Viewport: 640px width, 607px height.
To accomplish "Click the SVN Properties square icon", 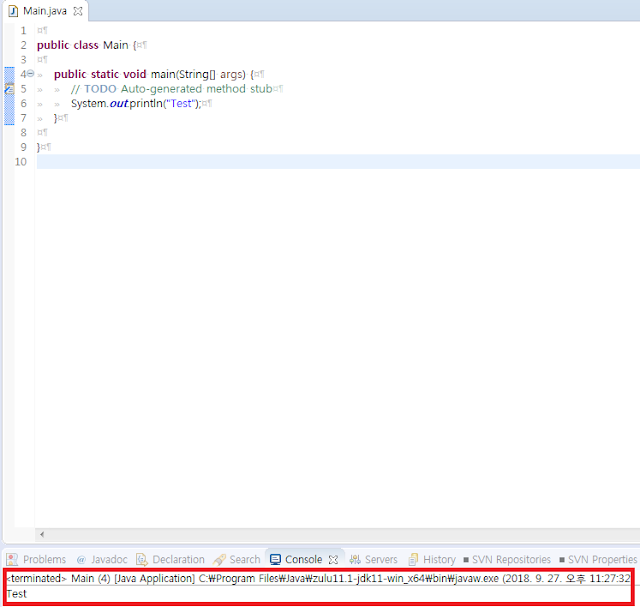I will pyautogui.click(x=562, y=560).
